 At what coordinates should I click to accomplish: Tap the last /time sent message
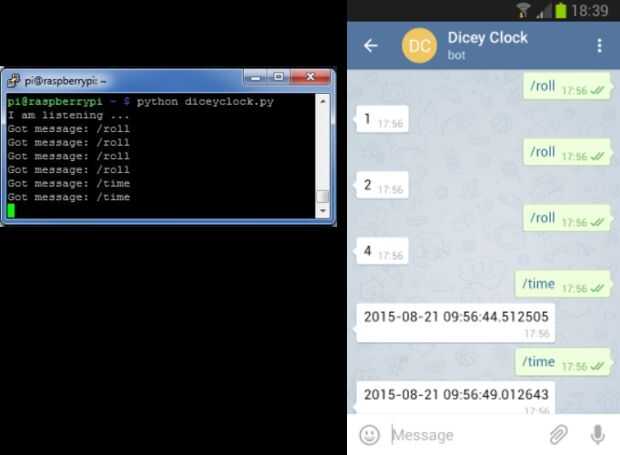563,362
